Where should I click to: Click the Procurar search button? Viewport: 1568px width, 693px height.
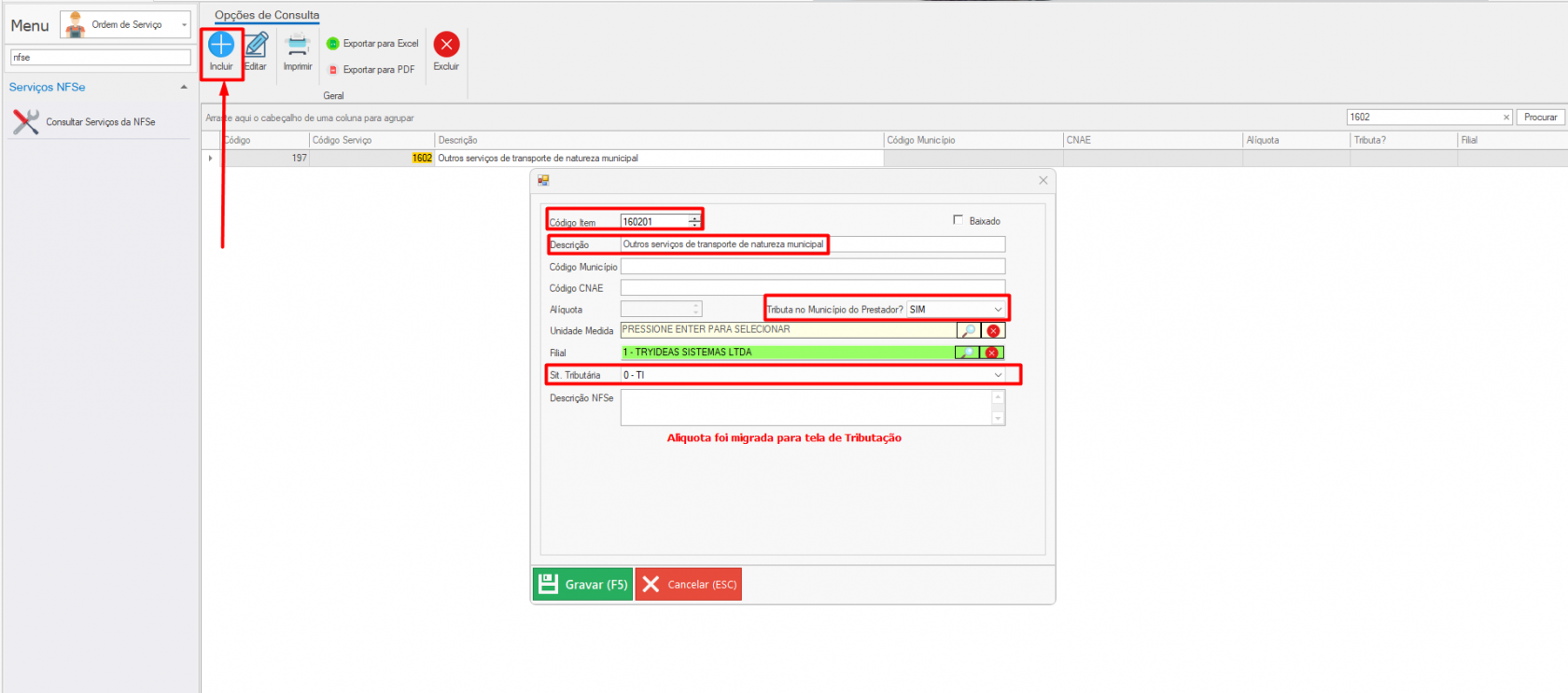[x=1540, y=118]
